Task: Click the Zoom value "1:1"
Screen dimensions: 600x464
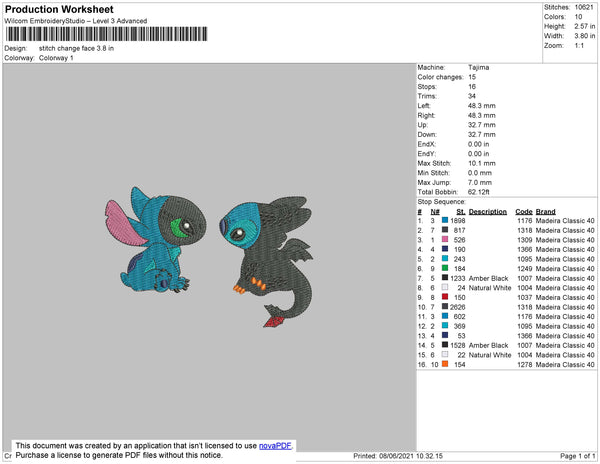Action: (579, 46)
